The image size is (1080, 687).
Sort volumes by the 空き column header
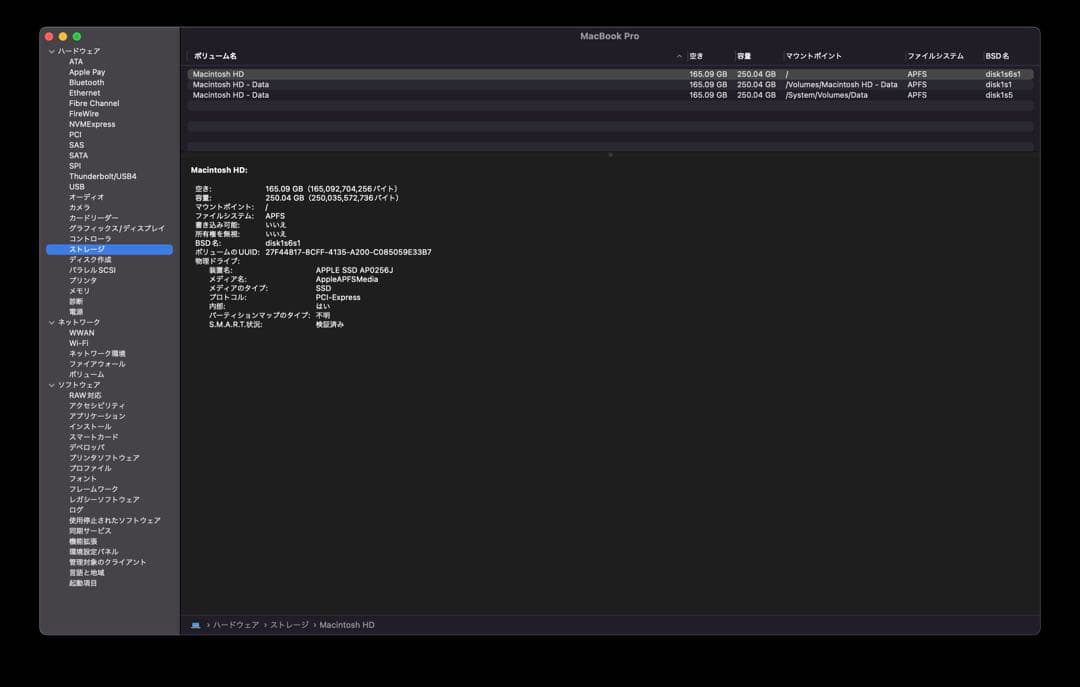tap(697, 56)
